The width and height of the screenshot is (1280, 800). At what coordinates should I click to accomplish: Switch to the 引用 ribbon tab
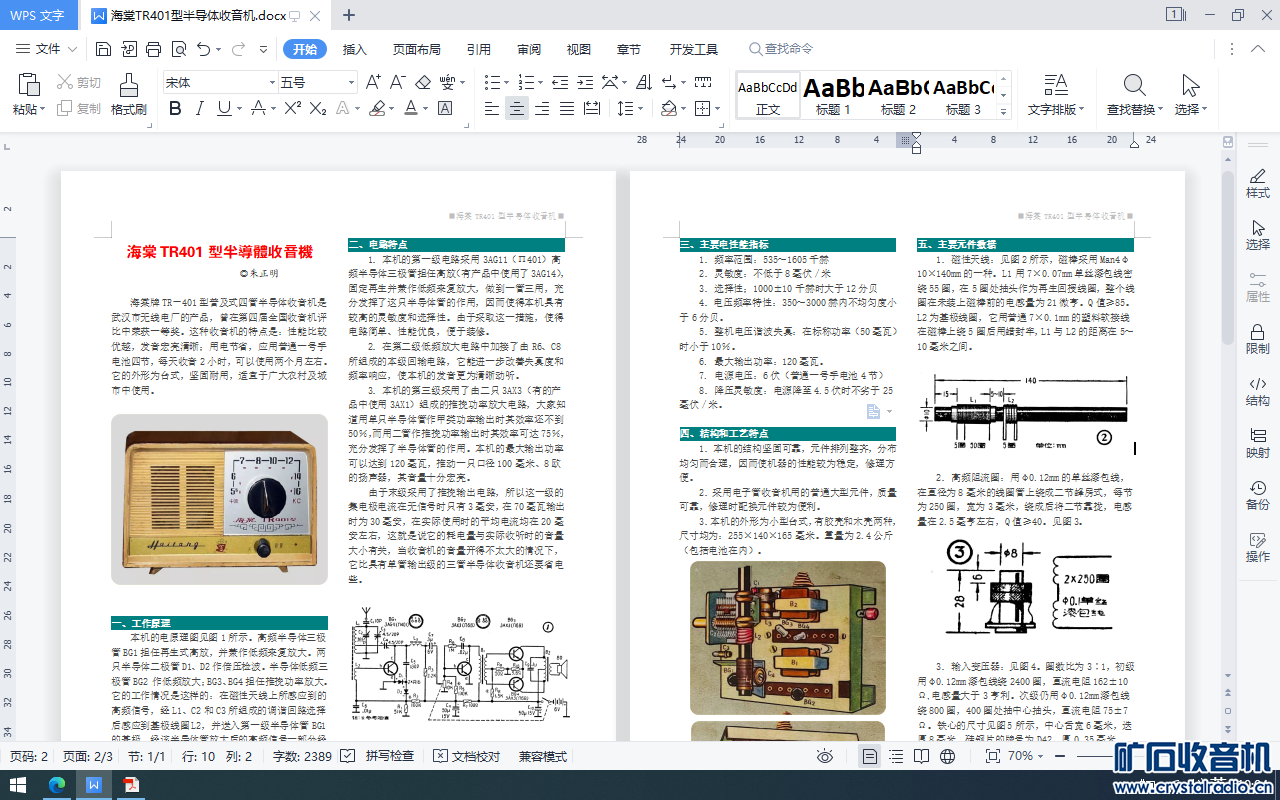click(479, 49)
